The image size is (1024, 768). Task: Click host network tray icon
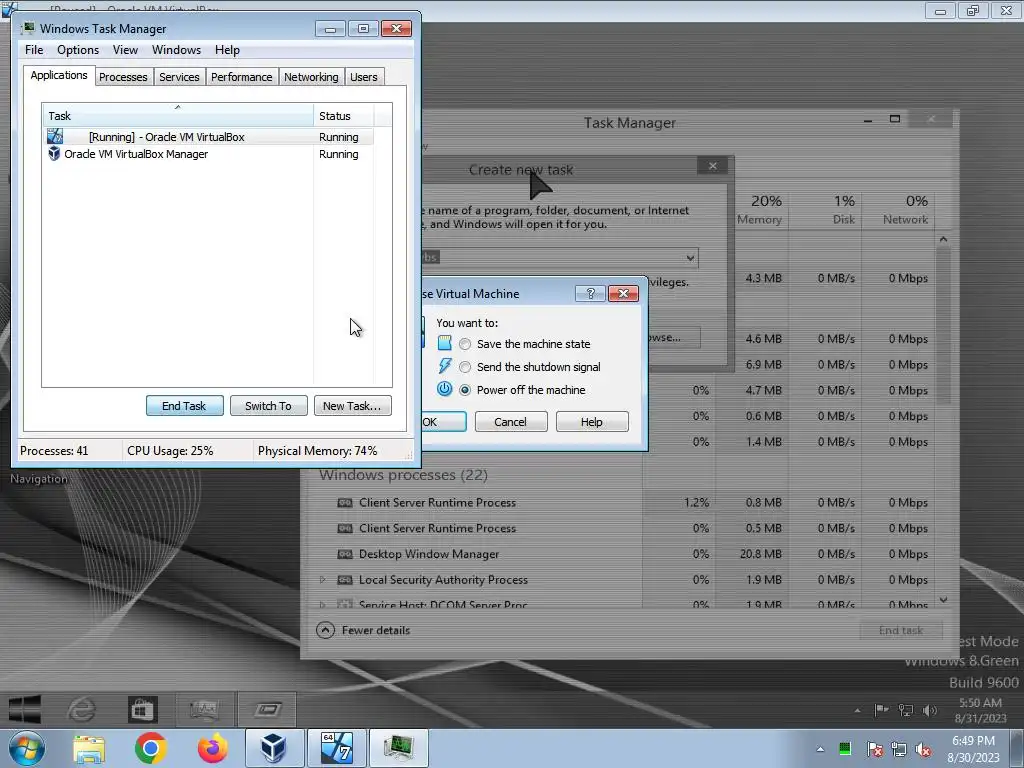pos(899,749)
